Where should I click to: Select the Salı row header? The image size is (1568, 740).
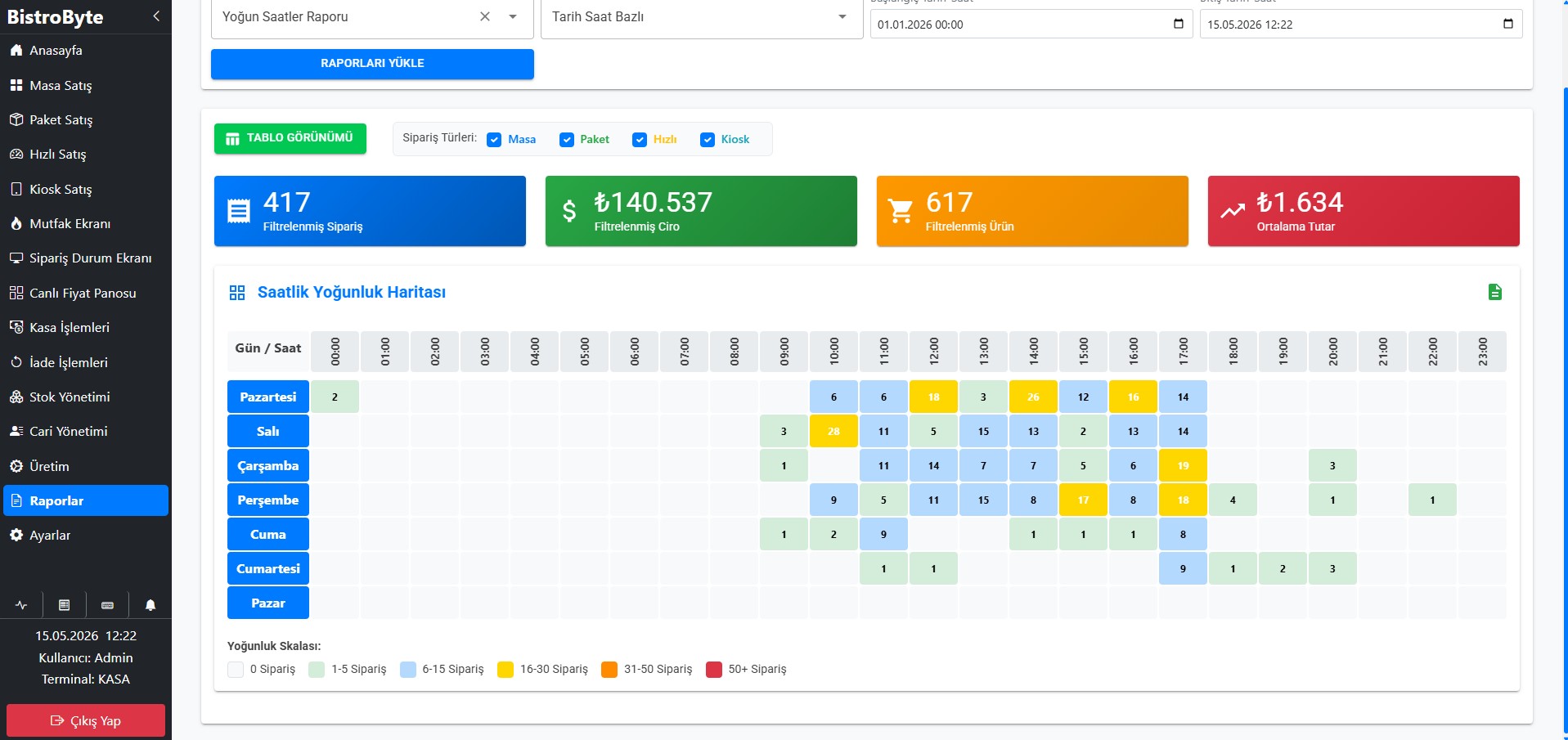268,431
